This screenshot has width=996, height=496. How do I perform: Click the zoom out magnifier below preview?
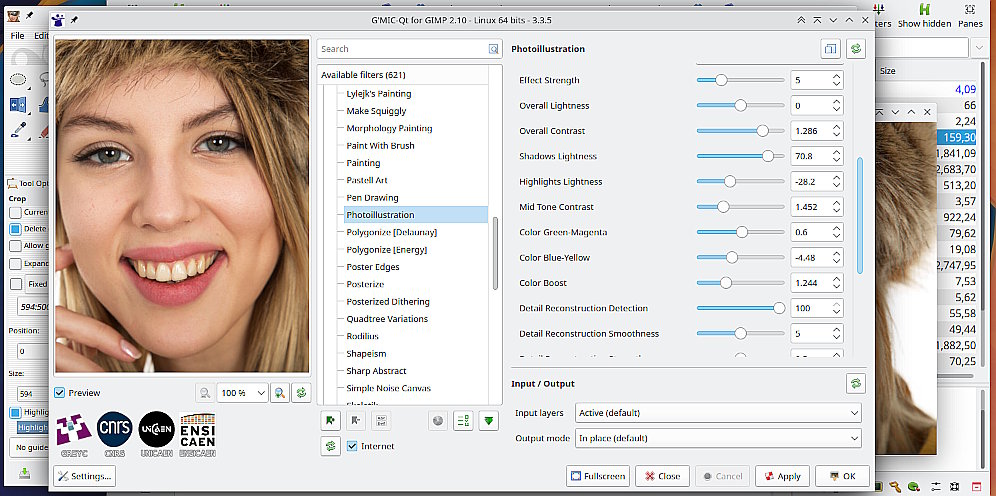click(204, 394)
